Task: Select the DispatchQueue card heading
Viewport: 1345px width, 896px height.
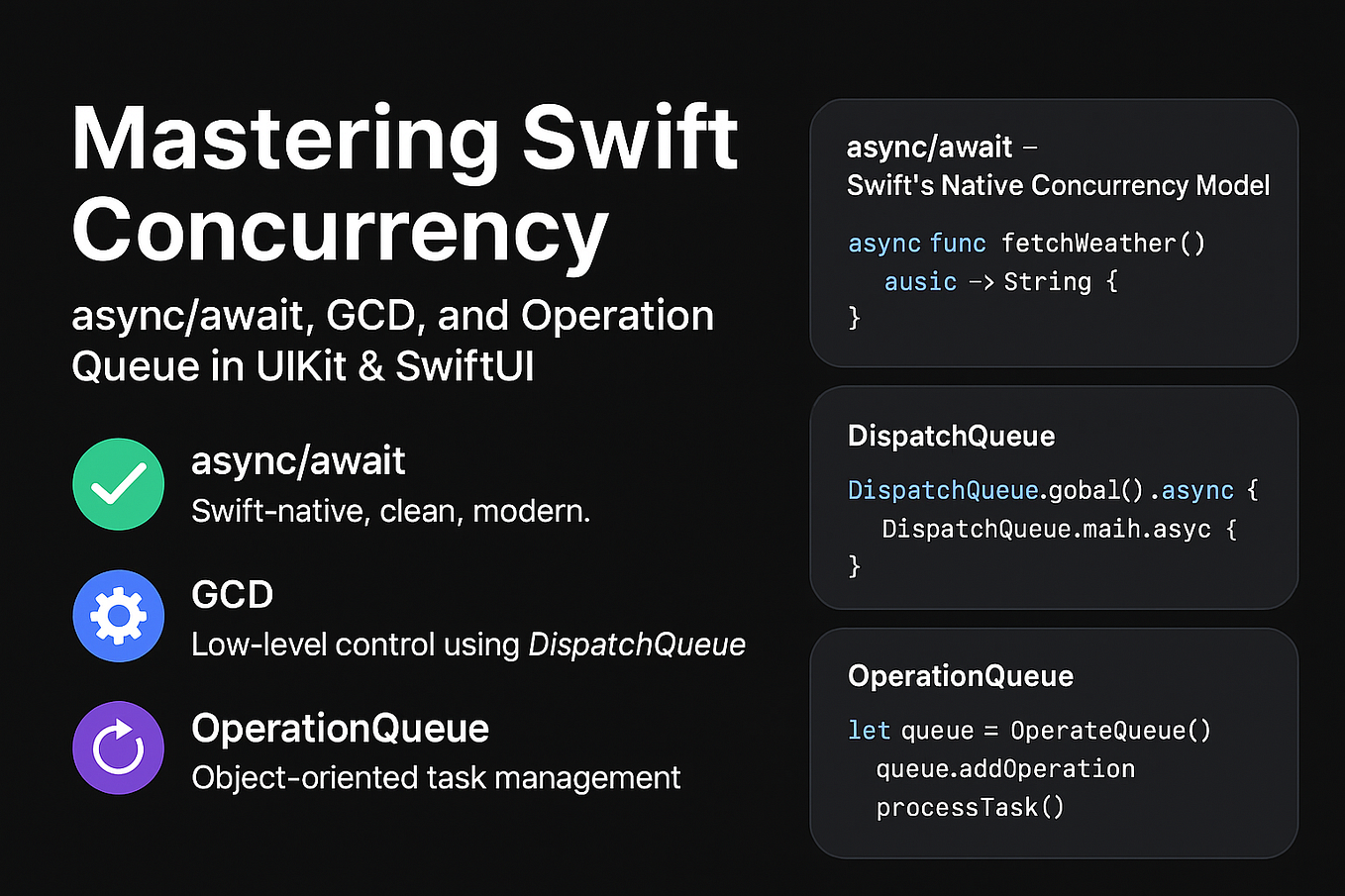Action: (951, 436)
